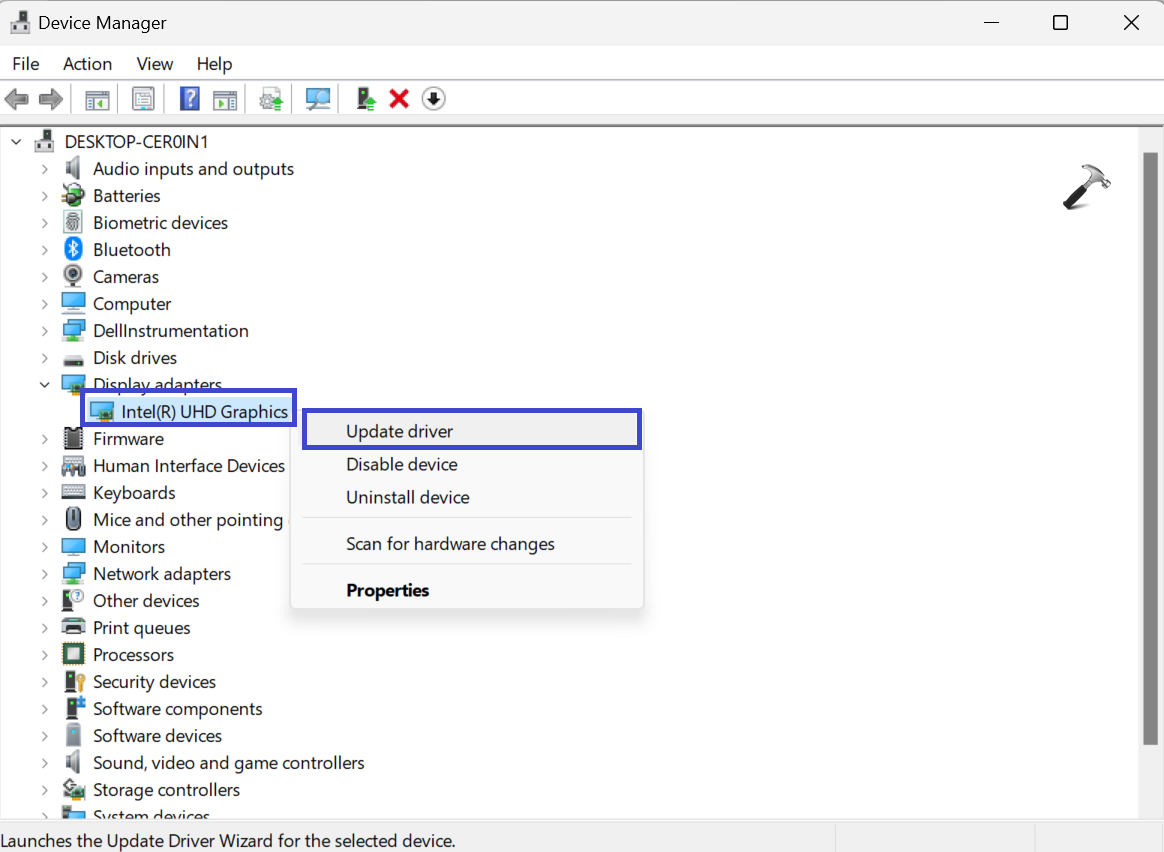Open Properties from the context menu
The image size is (1164, 852).
coord(387,591)
